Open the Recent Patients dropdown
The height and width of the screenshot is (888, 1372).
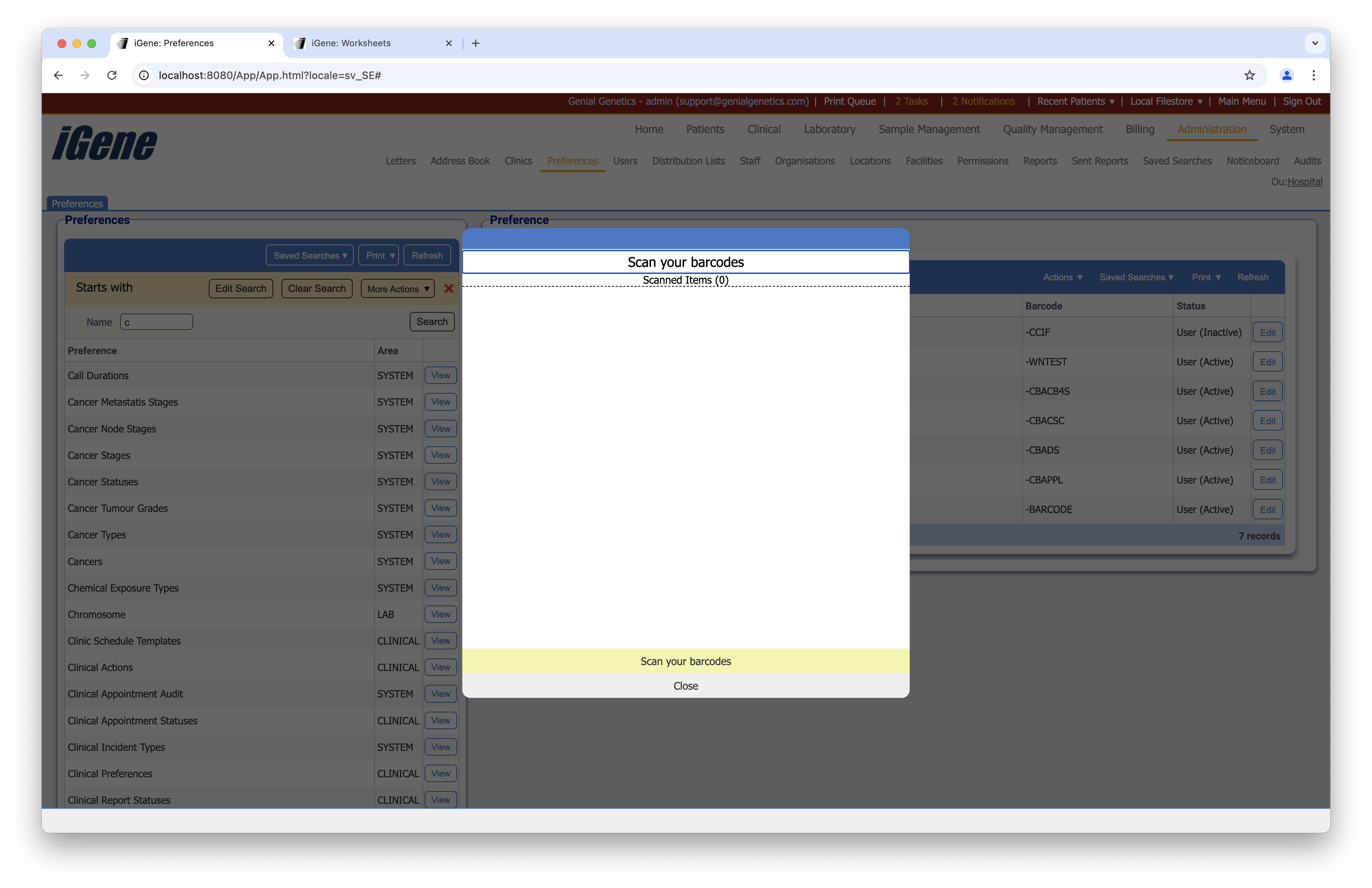(x=1074, y=101)
